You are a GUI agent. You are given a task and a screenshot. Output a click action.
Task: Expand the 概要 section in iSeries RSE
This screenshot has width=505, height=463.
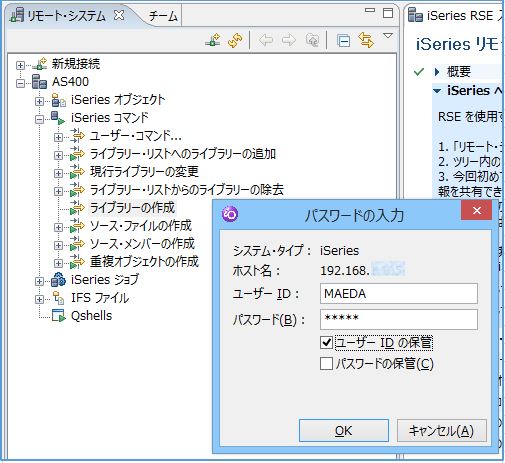coord(437,72)
